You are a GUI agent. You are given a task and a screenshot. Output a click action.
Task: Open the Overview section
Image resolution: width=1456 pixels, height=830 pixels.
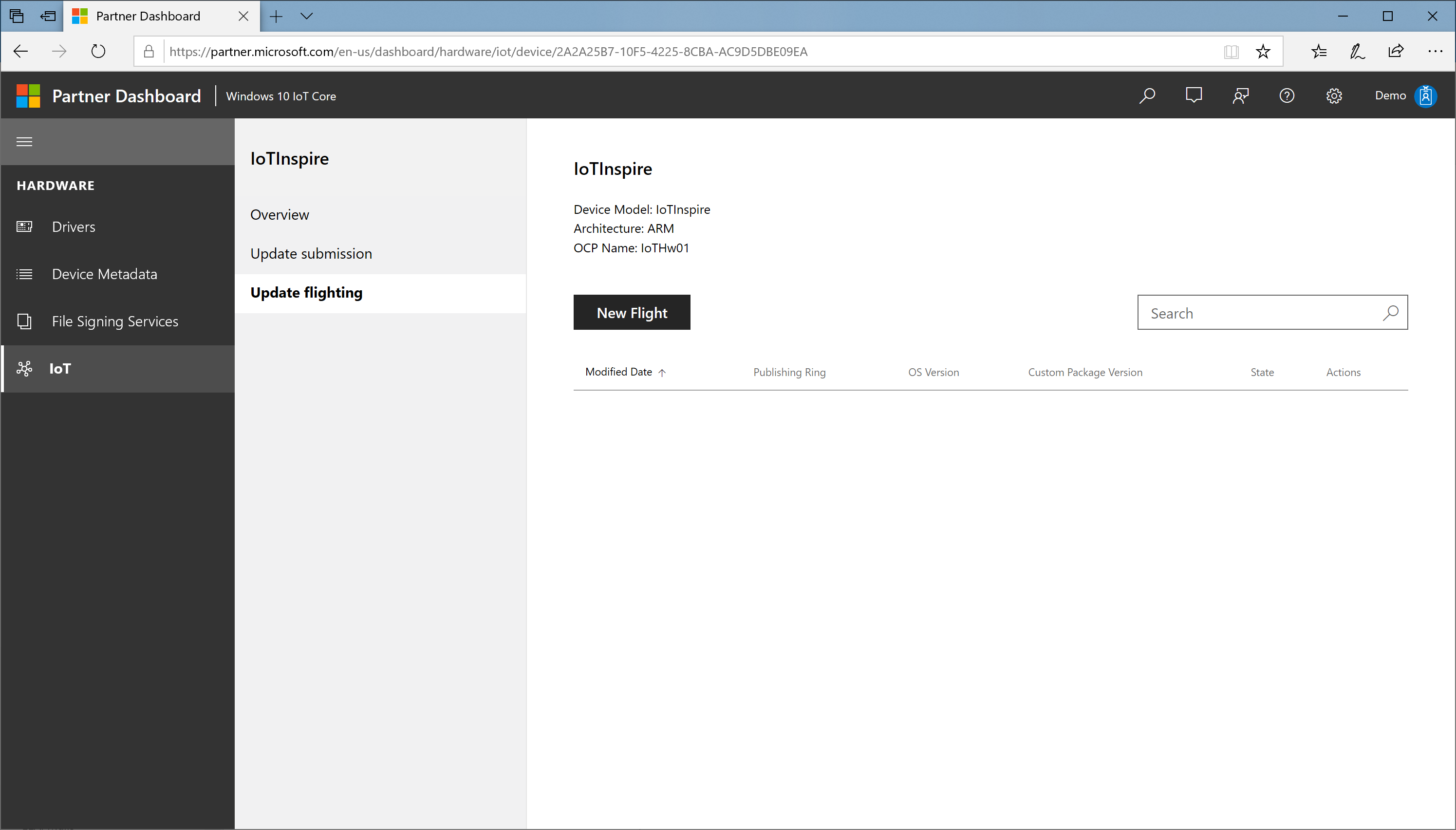[279, 214]
